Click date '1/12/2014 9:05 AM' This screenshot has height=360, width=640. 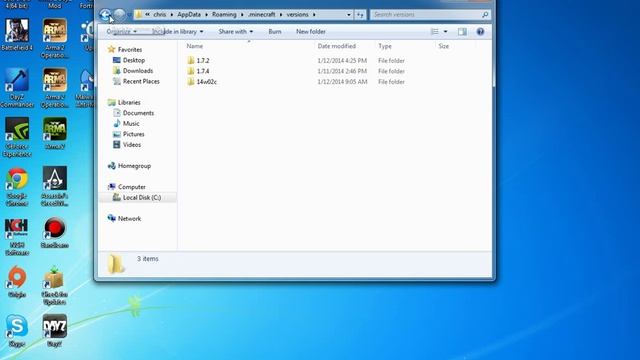[x=342, y=82]
